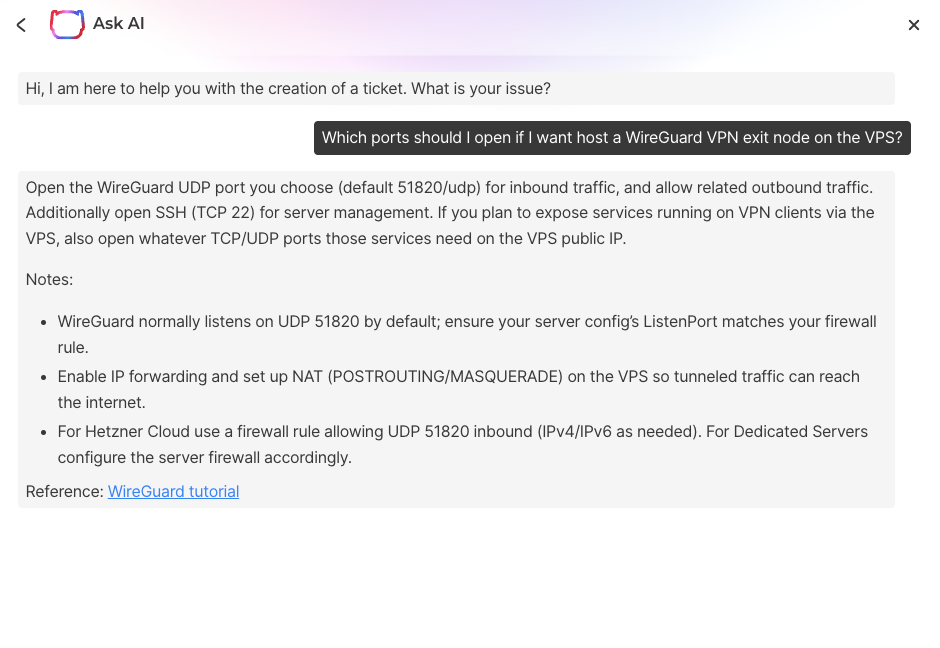The width and height of the screenshot is (940, 648).
Task: Click the Ask AI cat logo
Action: 67,25
